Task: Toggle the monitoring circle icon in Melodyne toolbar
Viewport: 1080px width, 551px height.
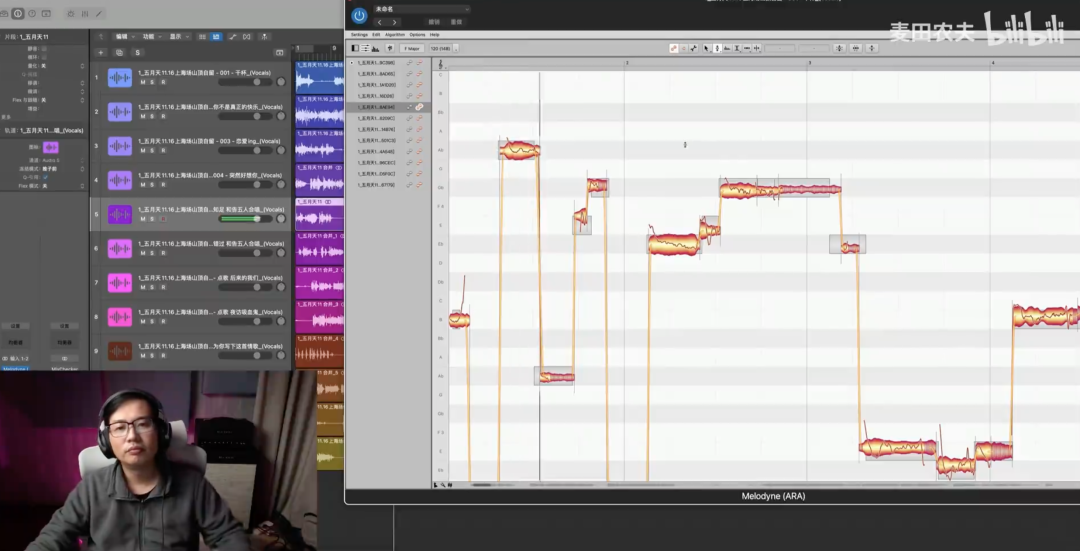Action: 683,48
